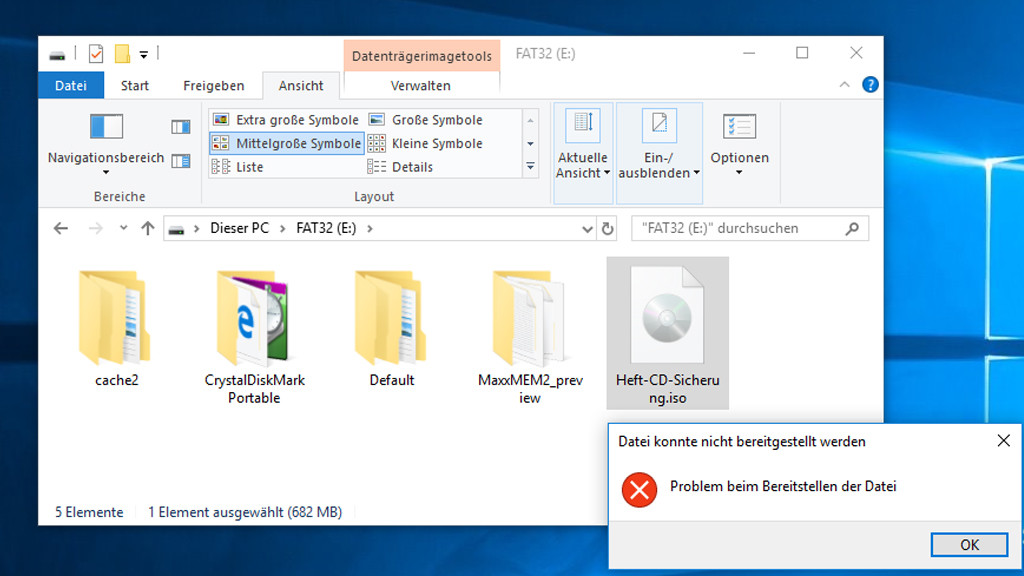Click "Problem beim Bereitstellen der Datei" message

[783, 486]
